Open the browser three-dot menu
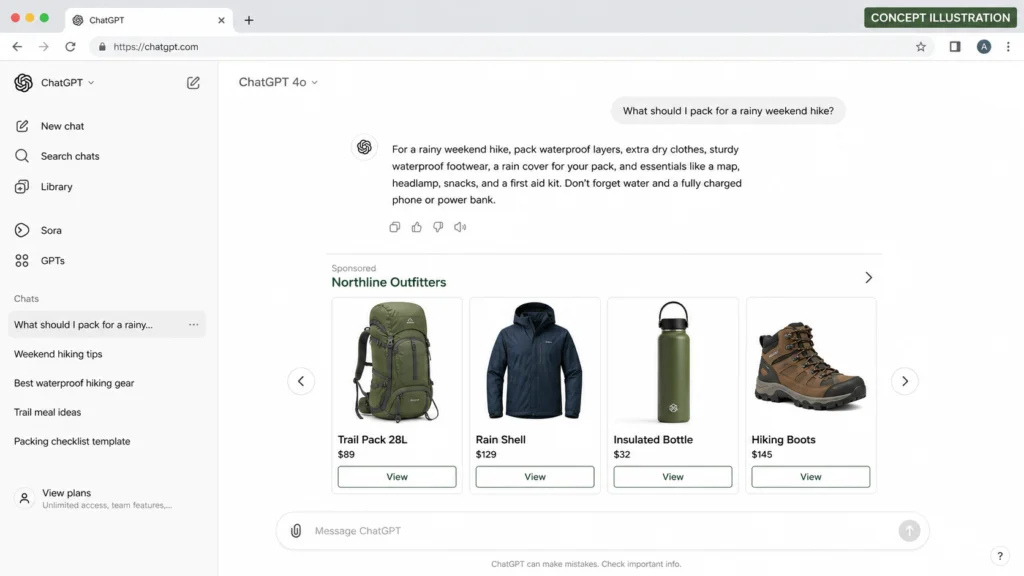1024x576 pixels. (1008, 46)
